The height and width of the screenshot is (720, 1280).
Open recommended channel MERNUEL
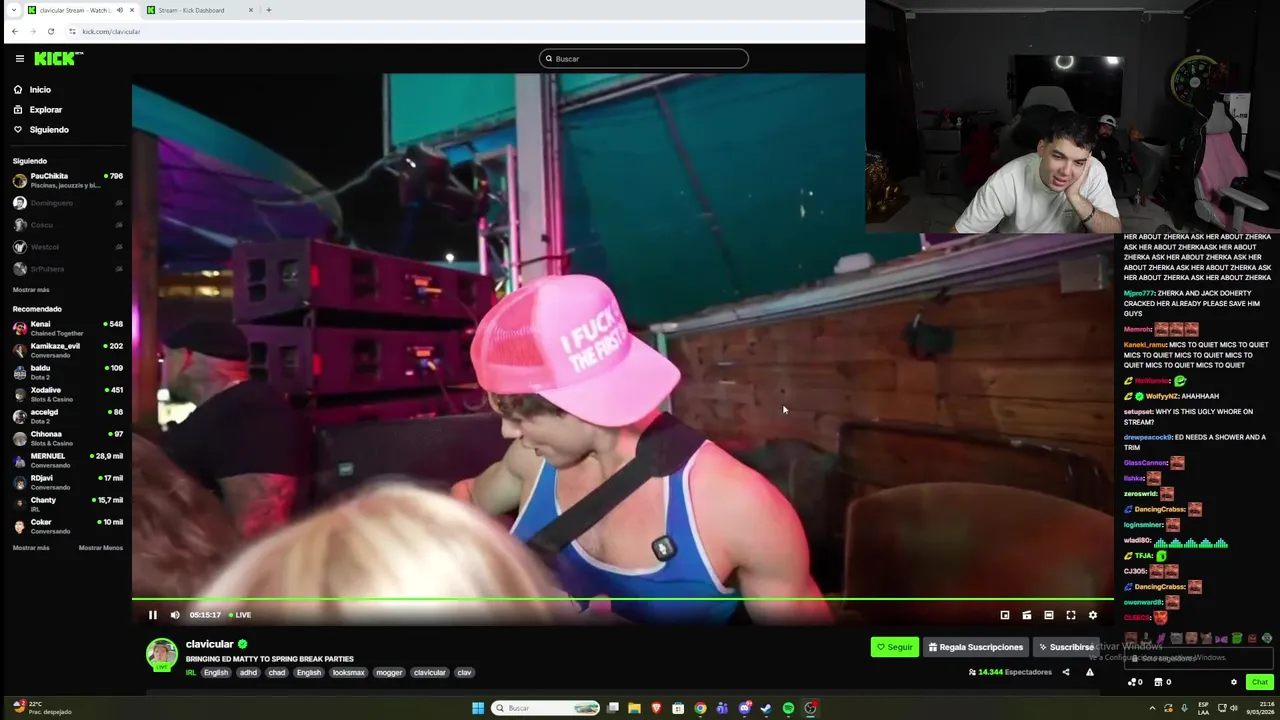click(x=67, y=460)
